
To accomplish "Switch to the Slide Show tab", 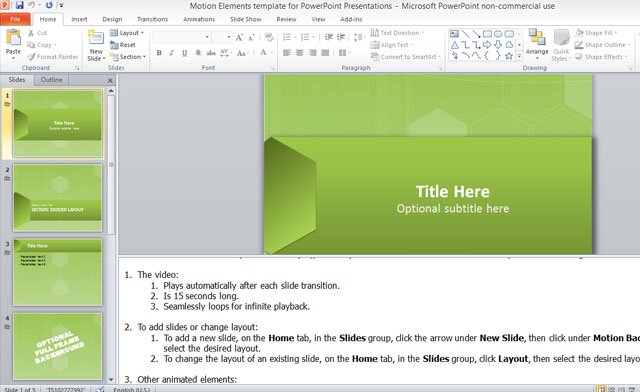I will (x=246, y=19).
